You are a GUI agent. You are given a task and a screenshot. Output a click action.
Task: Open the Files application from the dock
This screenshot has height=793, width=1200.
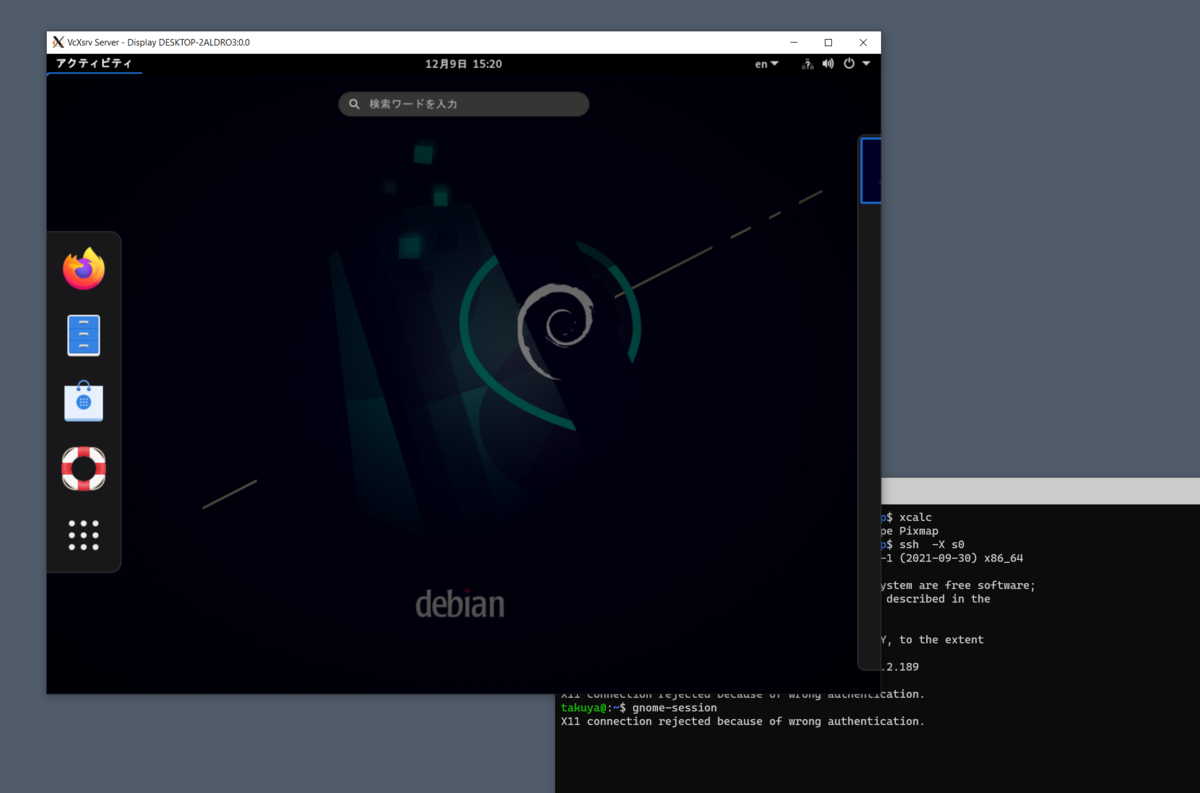pyautogui.click(x=83, y=335)
